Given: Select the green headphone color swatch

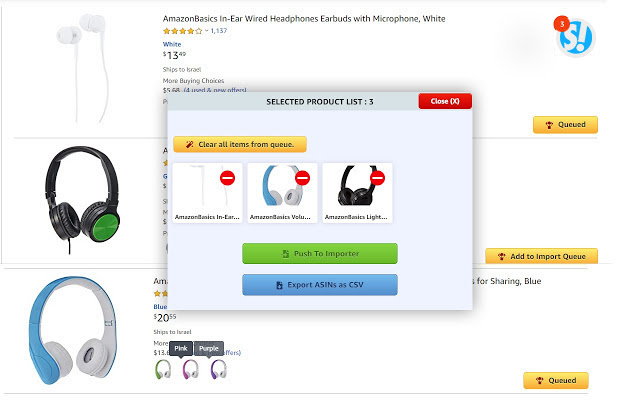Looking at the screenshot, I should pos(163,369).
